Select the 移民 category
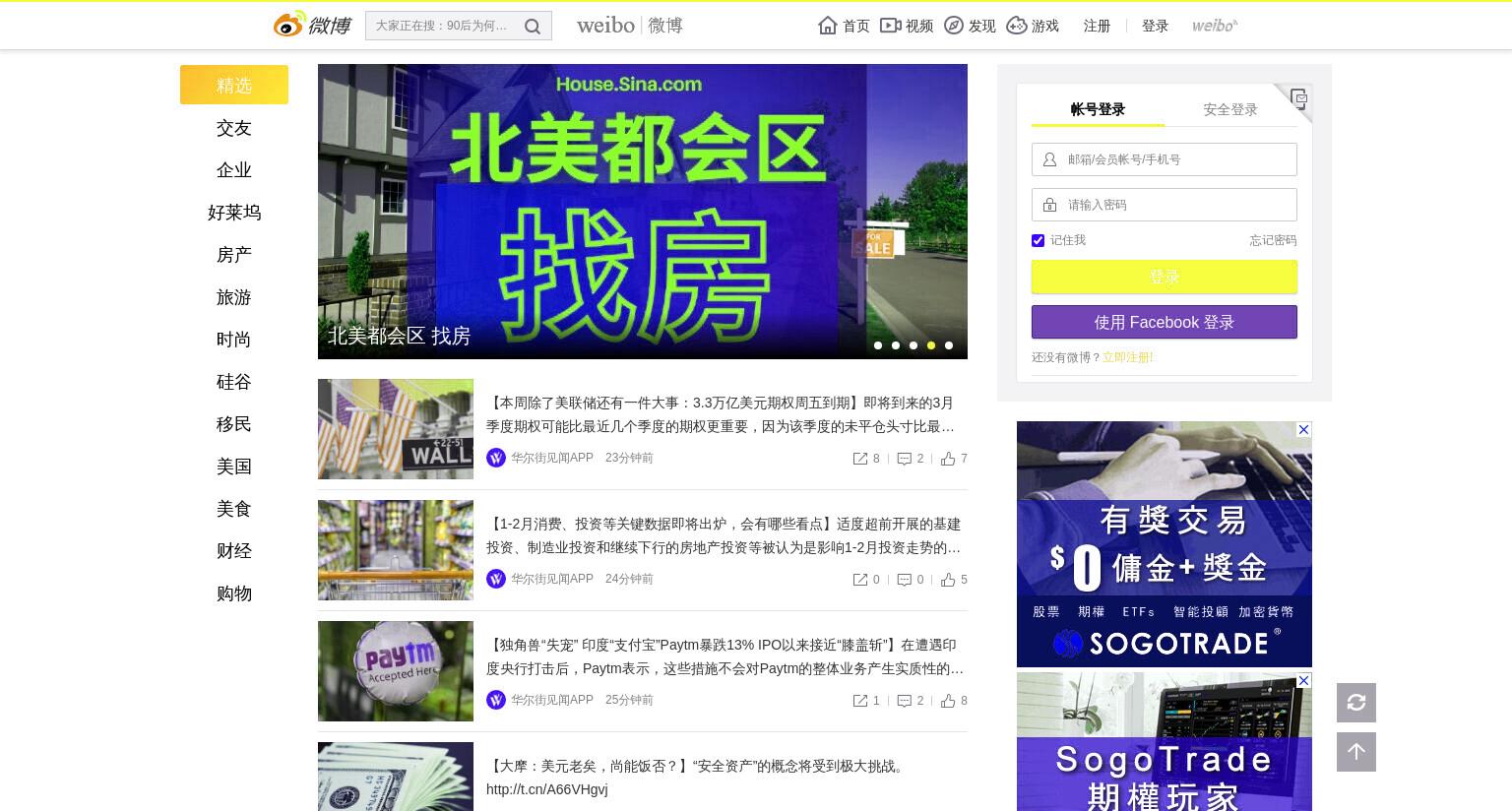1512x811 pixels. (x=234, y=424)
